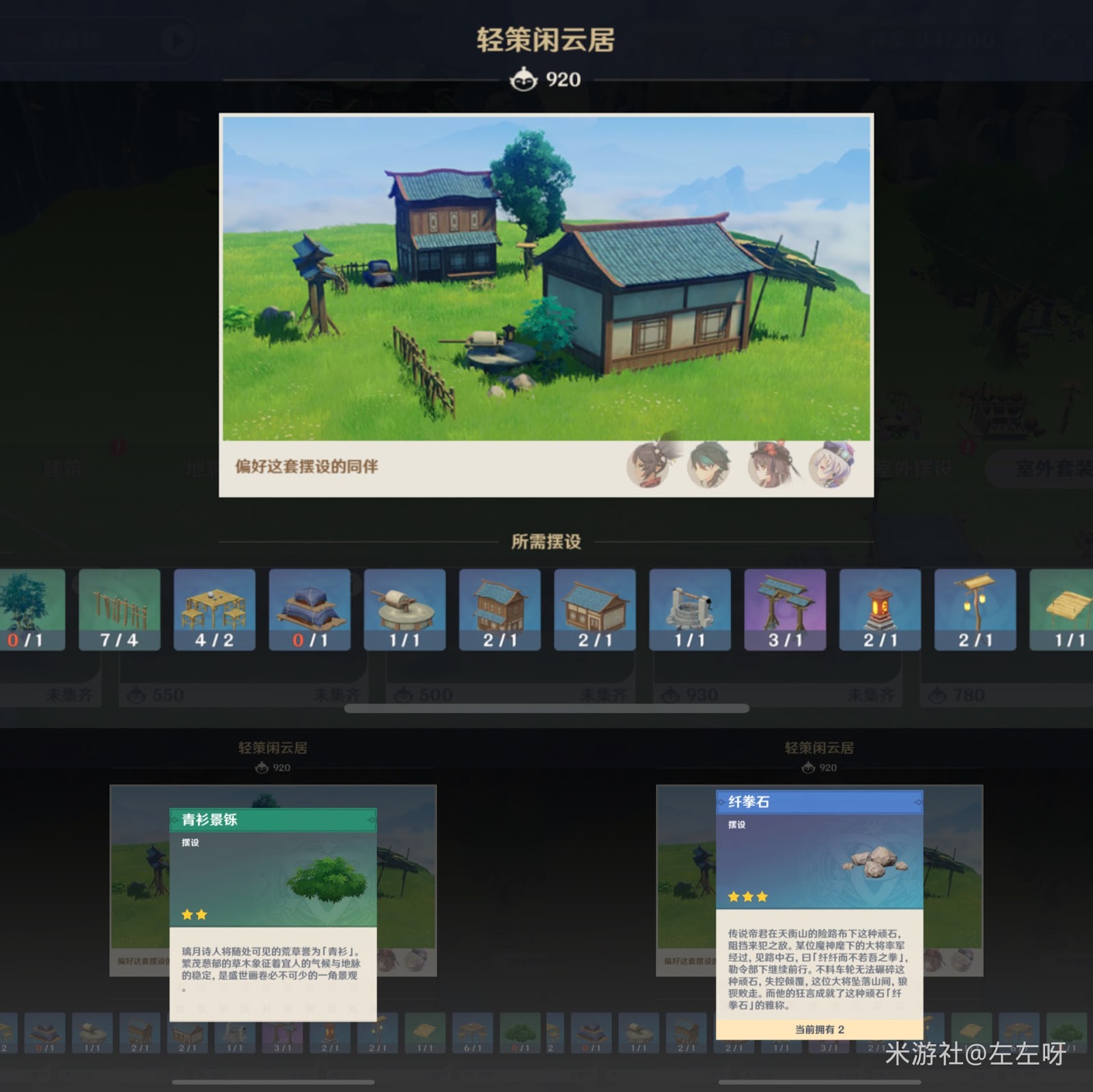Click the rock pile image in the 纤拳石 card
The width and height of the screenshot is (1093, 1092).
pyautogui.click(x=876, y=862)
